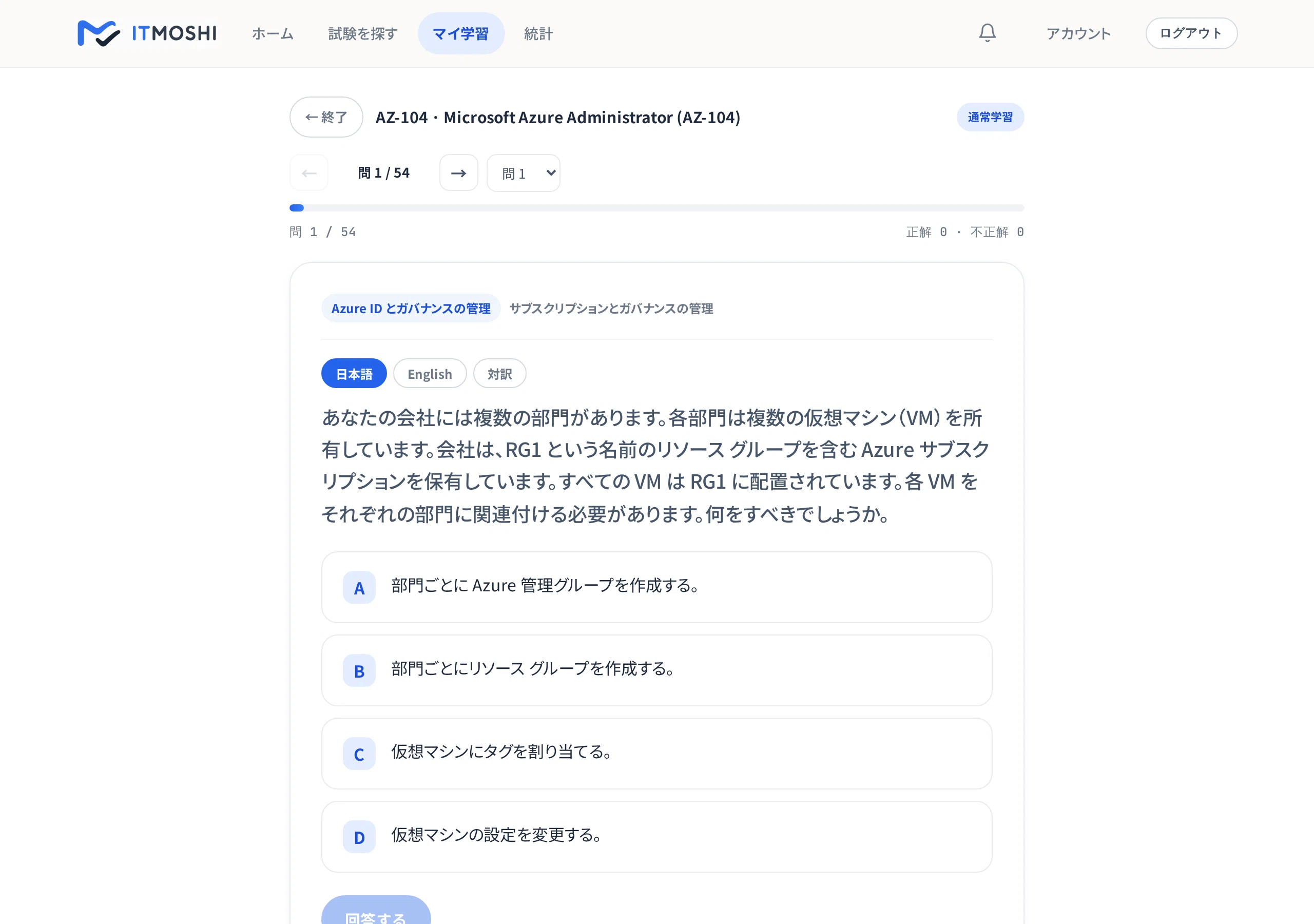This screenshot has width=1314, height=924.
Task: Click the ログアウト button
Action: [1191, 33]
